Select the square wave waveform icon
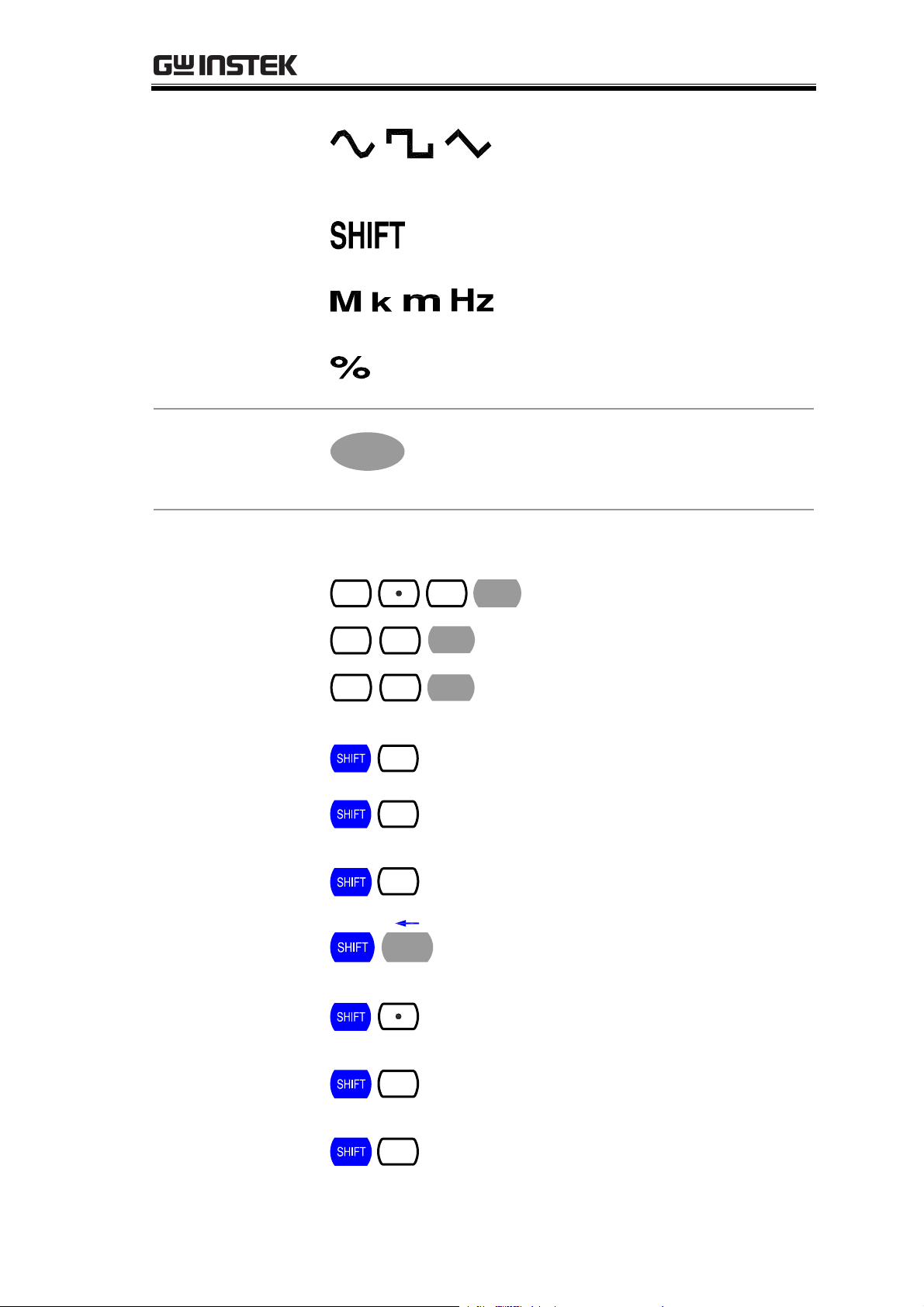924x1307 pixels. [410, 144]
